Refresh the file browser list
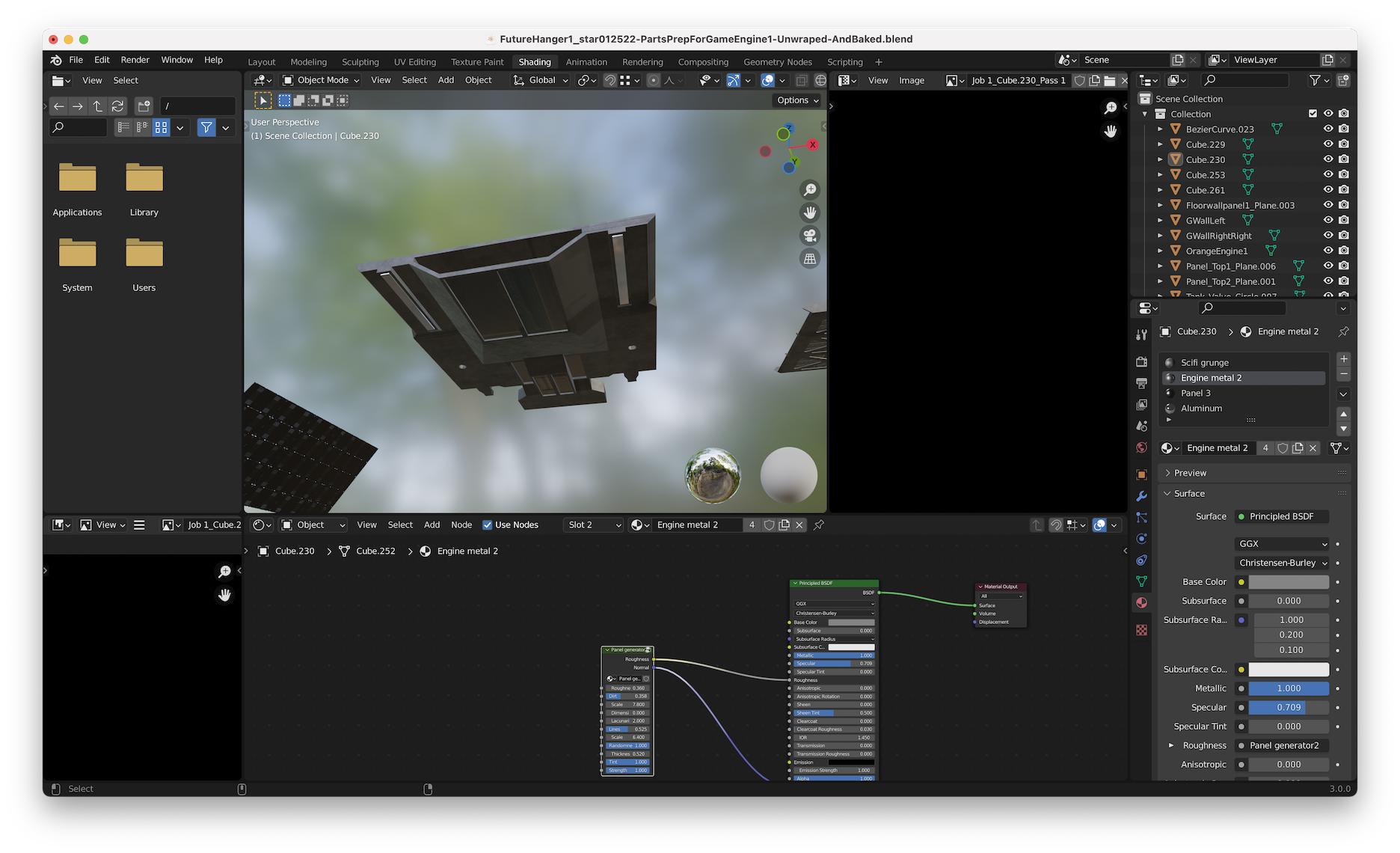 [117, 106]
